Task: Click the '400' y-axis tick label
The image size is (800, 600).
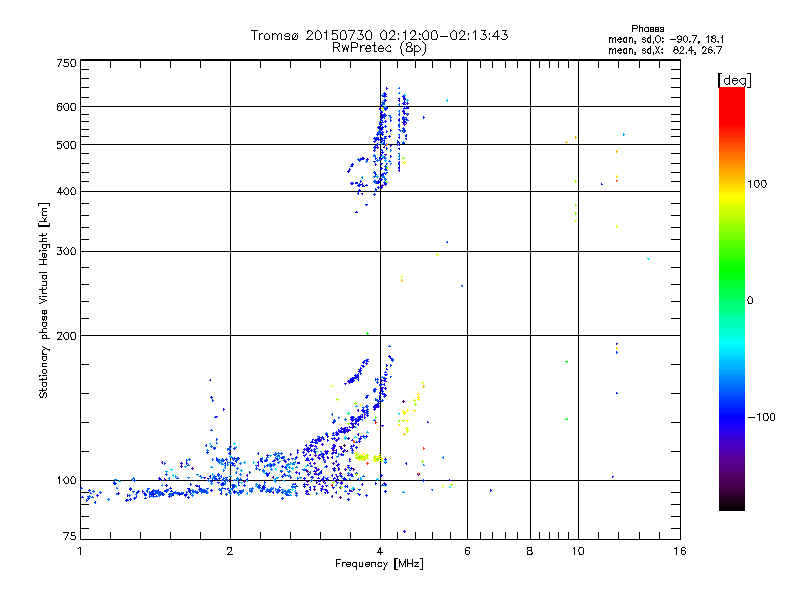Action: coord(66,192)
